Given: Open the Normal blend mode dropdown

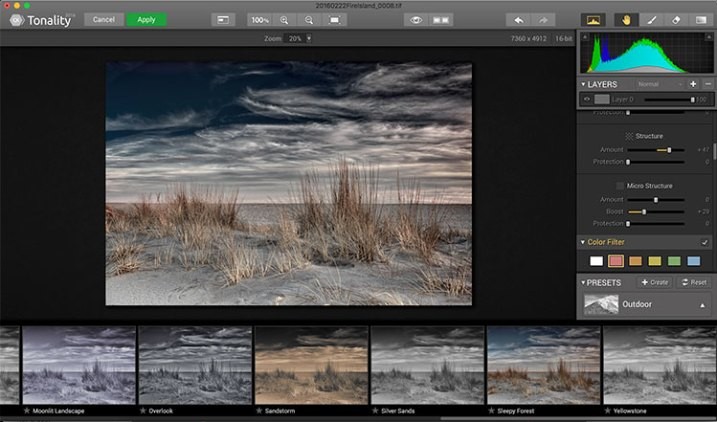Looking at the screenshot, I should (658, 84).
